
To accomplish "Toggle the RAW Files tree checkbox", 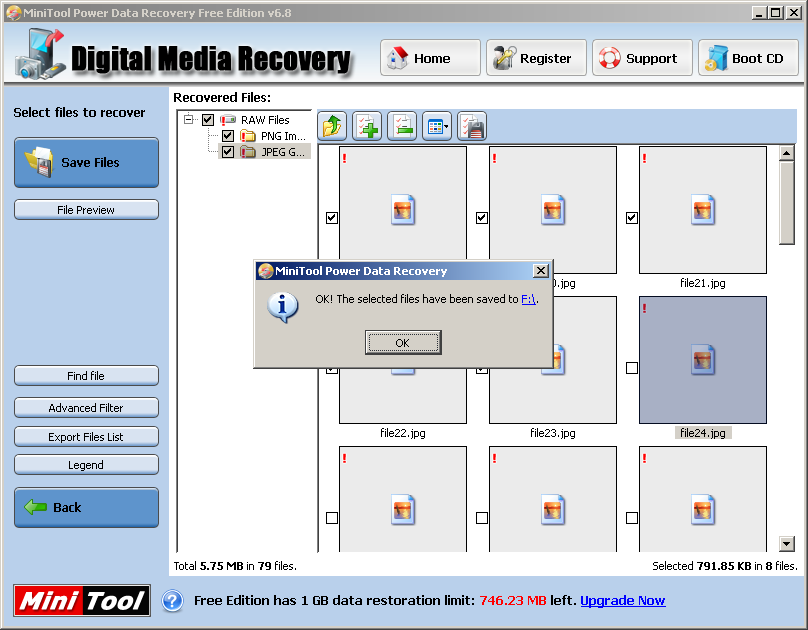I will click(x=208, y=120).
